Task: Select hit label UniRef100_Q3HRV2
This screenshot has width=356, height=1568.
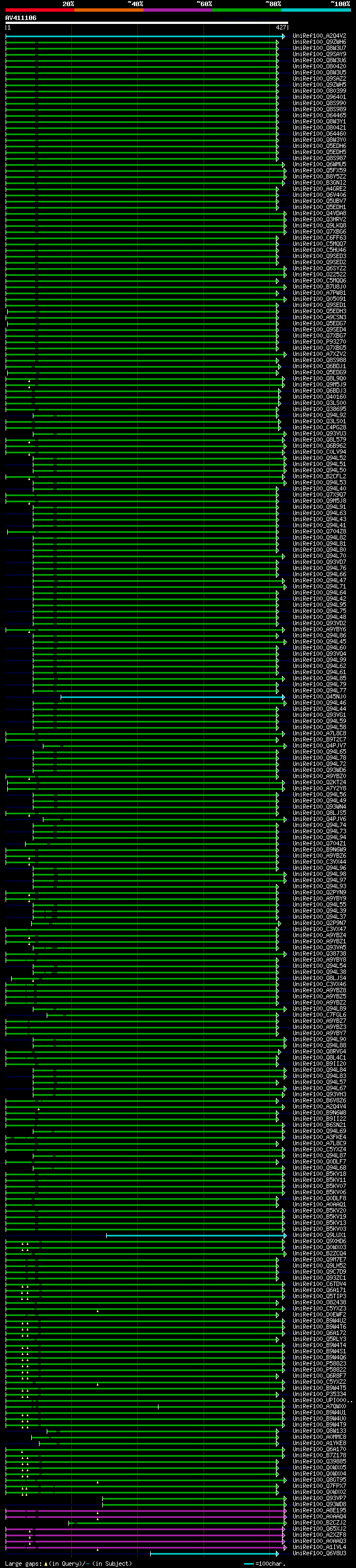Action: 319,219
